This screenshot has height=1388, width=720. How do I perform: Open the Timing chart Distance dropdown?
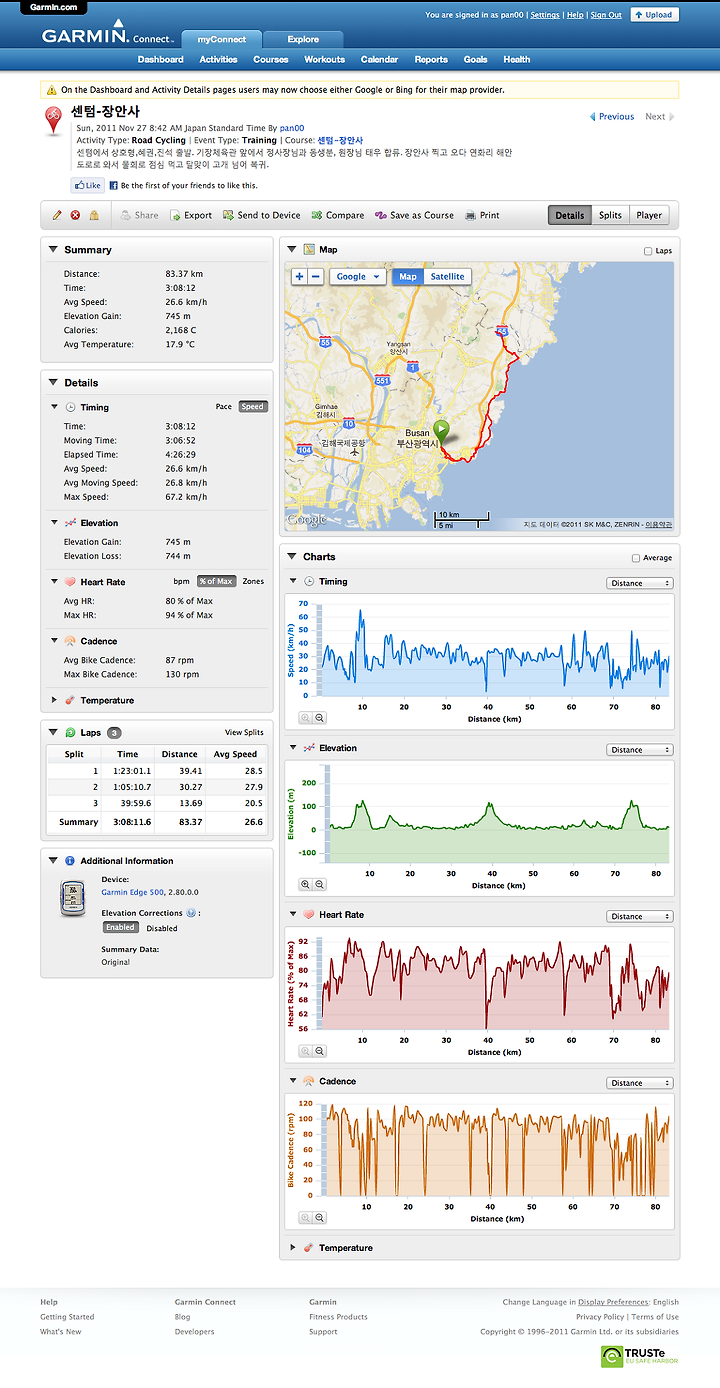(x=640, y=583)
